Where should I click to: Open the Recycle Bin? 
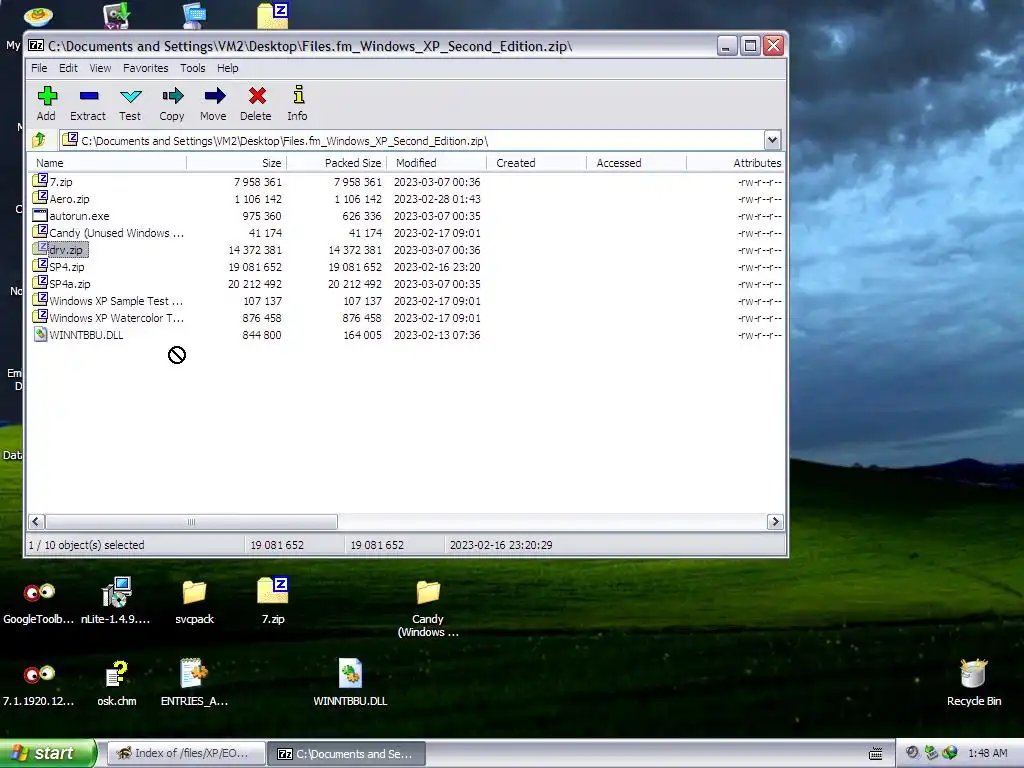pyautogui.click(x=973, y=673)
